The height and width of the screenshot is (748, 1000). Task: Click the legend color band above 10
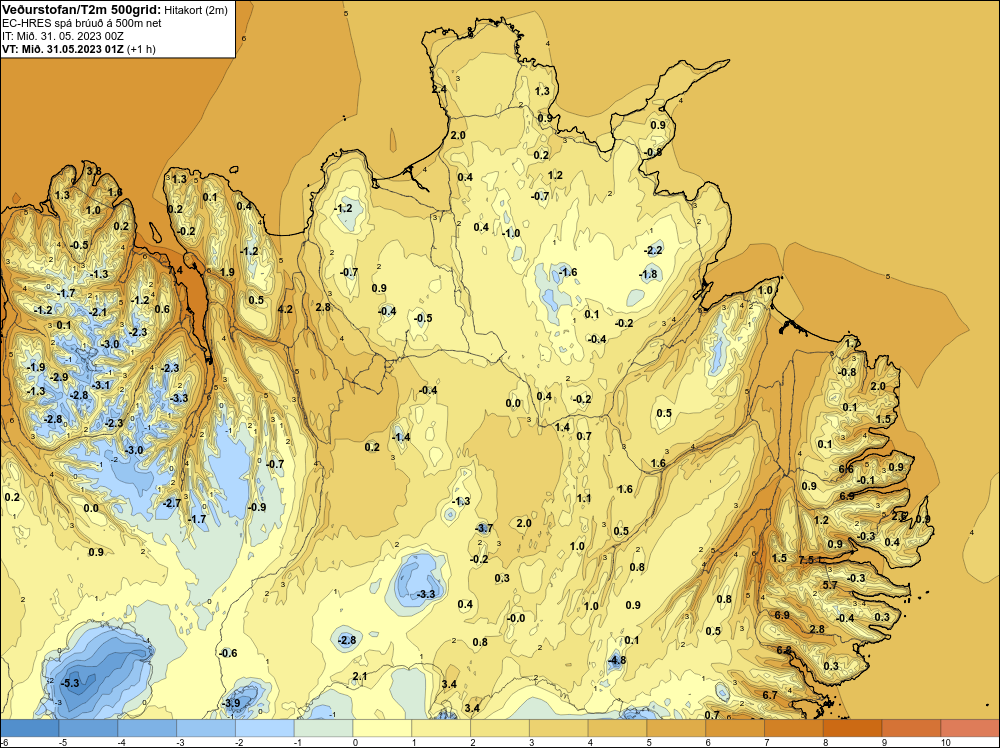tap(970, 728)
